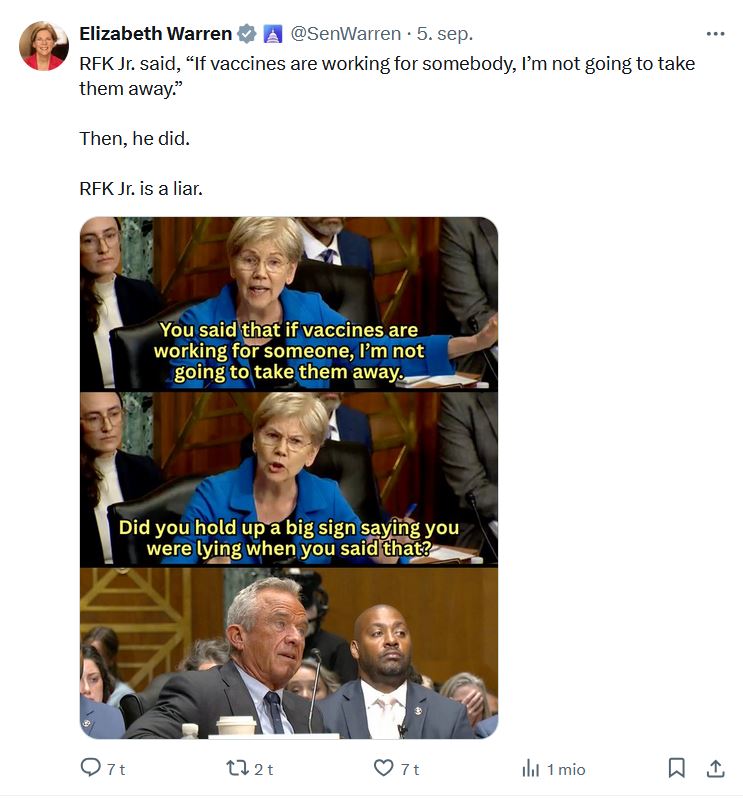Like the tweet with the heart icon
Image resolution: width=743 pixels, height=798 pixels.
click(383, 767)
